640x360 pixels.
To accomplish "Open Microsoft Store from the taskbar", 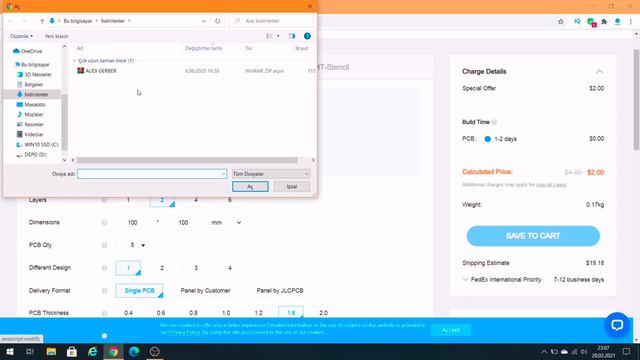I will click(x=72, y=351).
